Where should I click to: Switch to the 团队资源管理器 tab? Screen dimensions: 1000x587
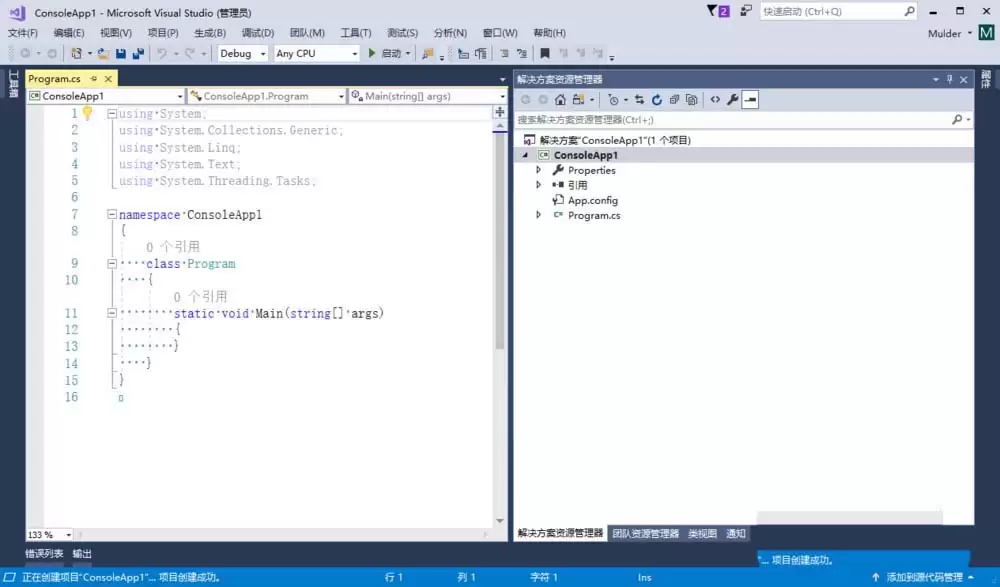648,533
